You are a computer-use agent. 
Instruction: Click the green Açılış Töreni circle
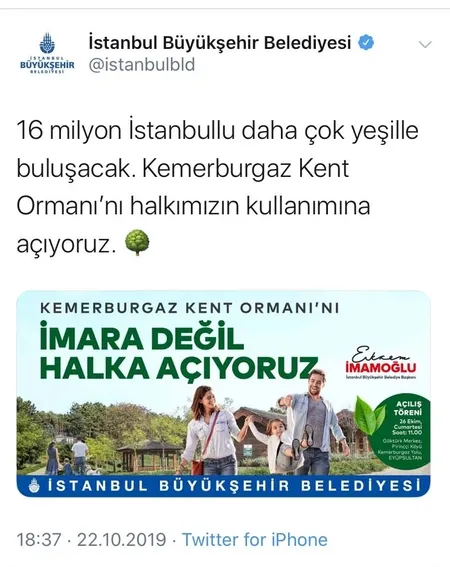[x=403, y=432]
